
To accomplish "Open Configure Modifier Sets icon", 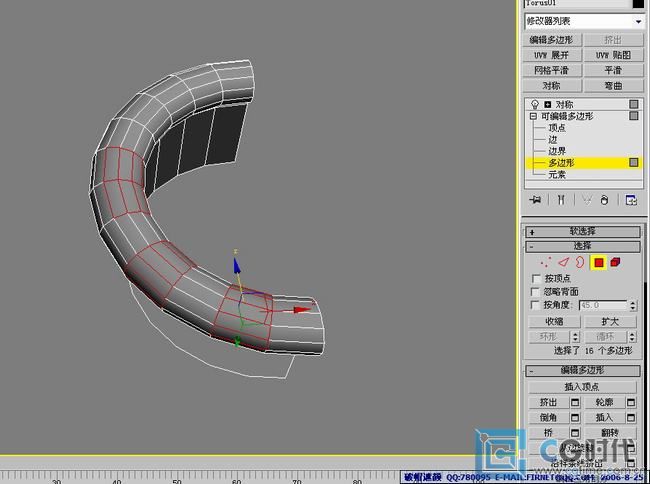I will 631,200.
